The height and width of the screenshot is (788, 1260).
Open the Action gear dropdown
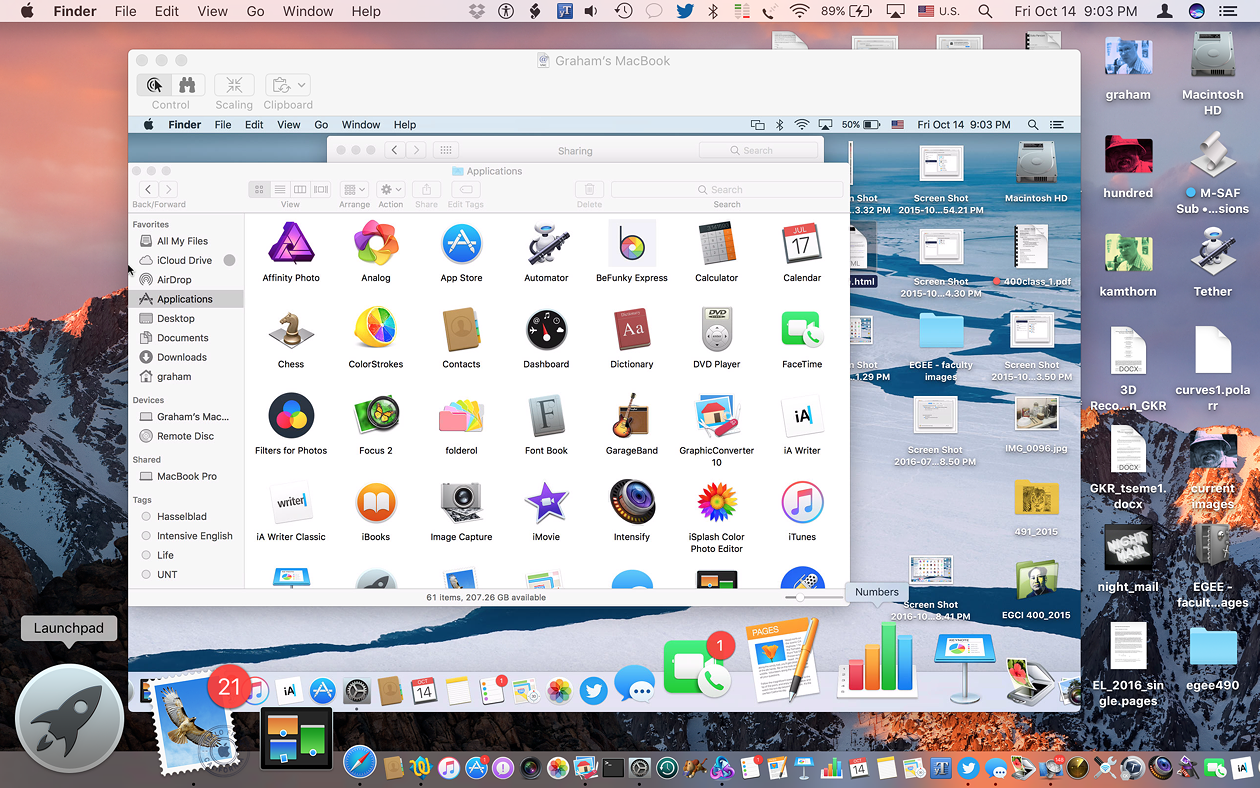pyautogui.click(x=390, y=189)
